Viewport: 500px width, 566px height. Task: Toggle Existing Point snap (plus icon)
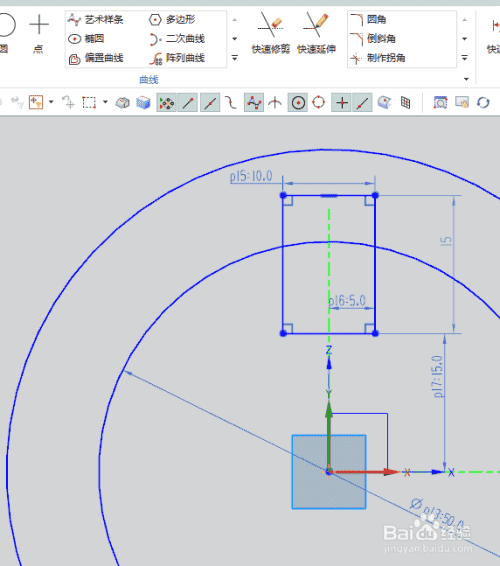pyautogui.click(x=342, y=103)
